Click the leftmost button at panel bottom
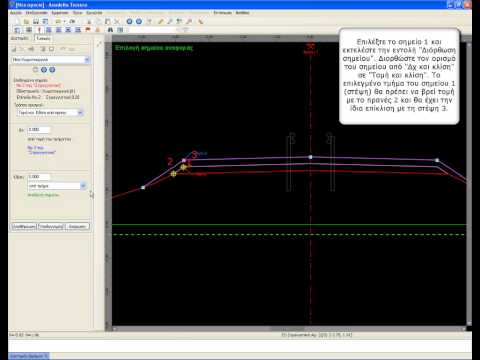Viewport: 480px width, 360px height. (x=24, y=227)
